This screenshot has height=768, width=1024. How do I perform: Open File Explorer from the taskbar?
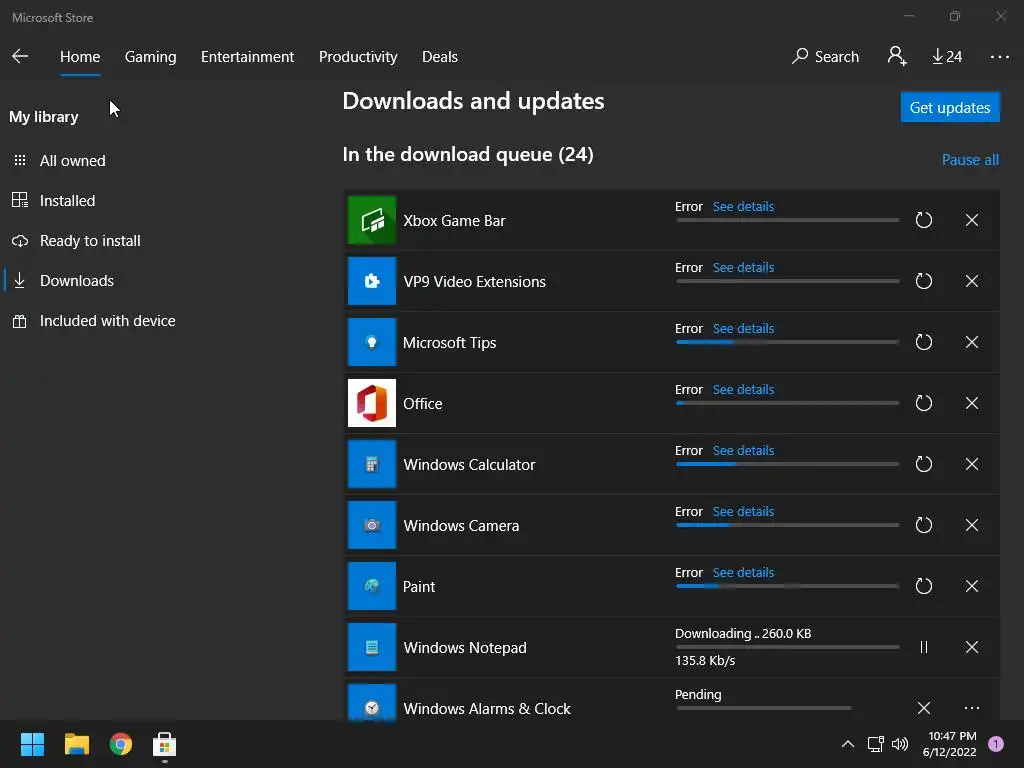(x=76, y=744)
